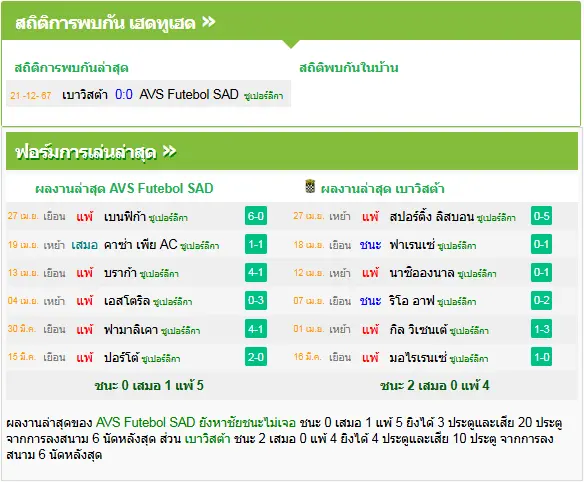Click the 21-12-67 match date
The width and height of the screenshot is (584, 482).
click(31, 96)
